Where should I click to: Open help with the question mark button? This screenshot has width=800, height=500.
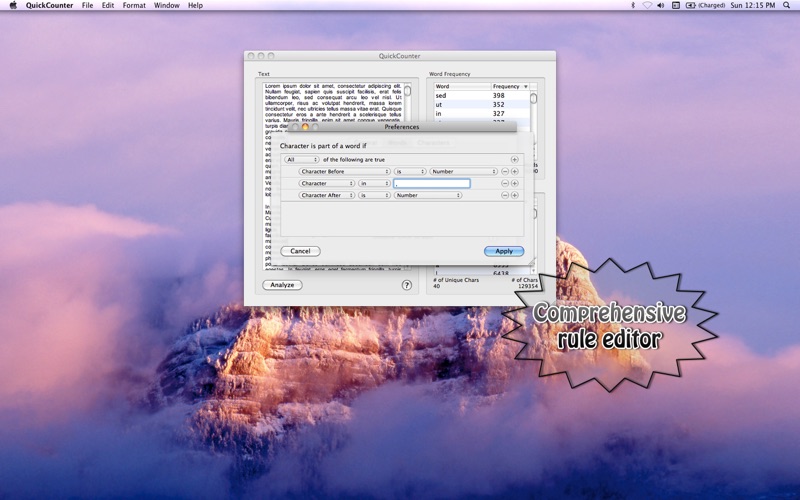tap(407, 285)
